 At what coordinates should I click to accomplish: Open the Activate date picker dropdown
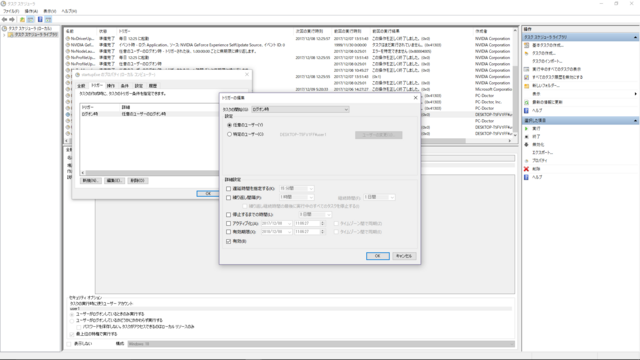coord(289,224)
